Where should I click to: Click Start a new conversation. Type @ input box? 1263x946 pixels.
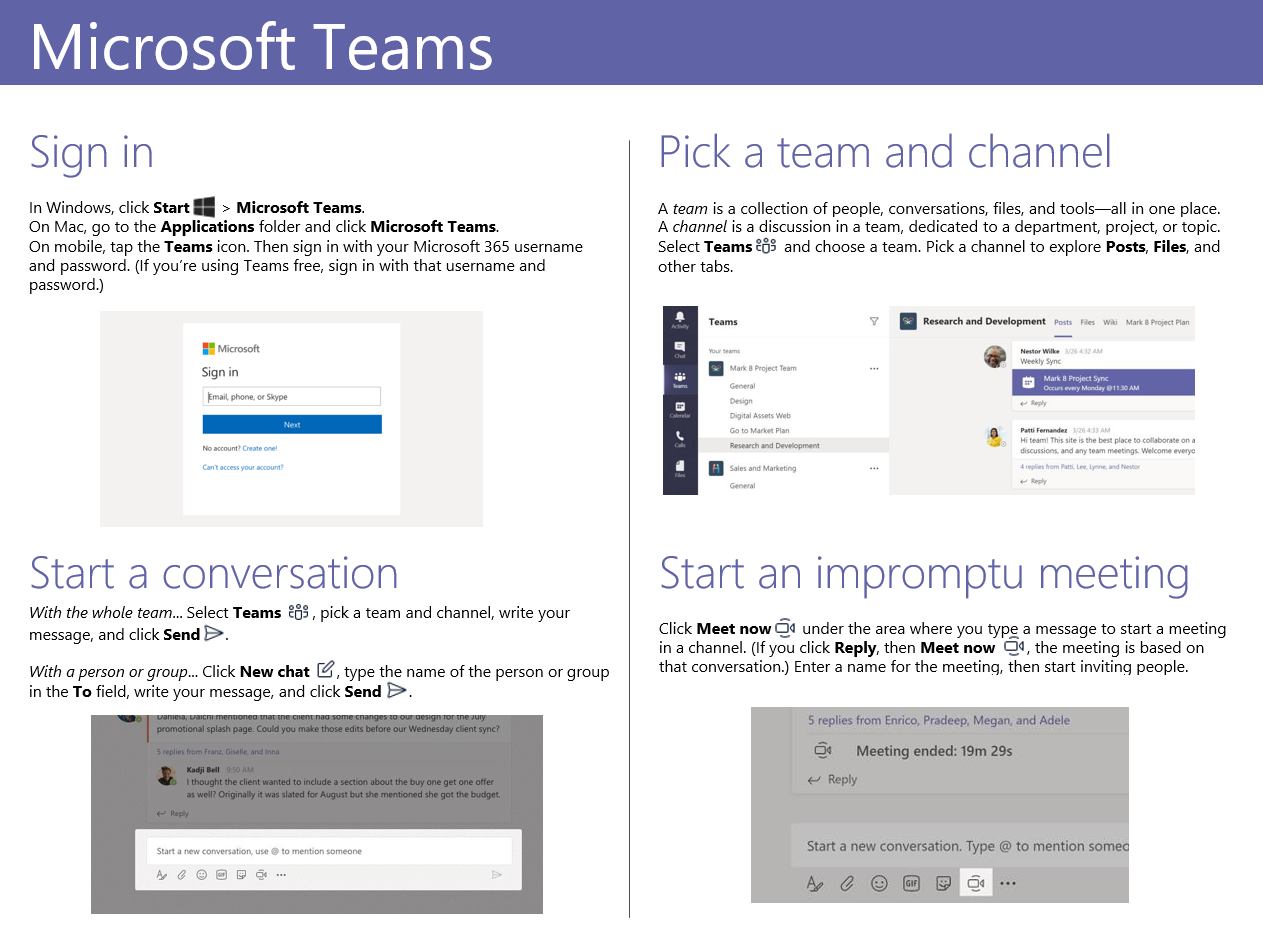(960, 846)
